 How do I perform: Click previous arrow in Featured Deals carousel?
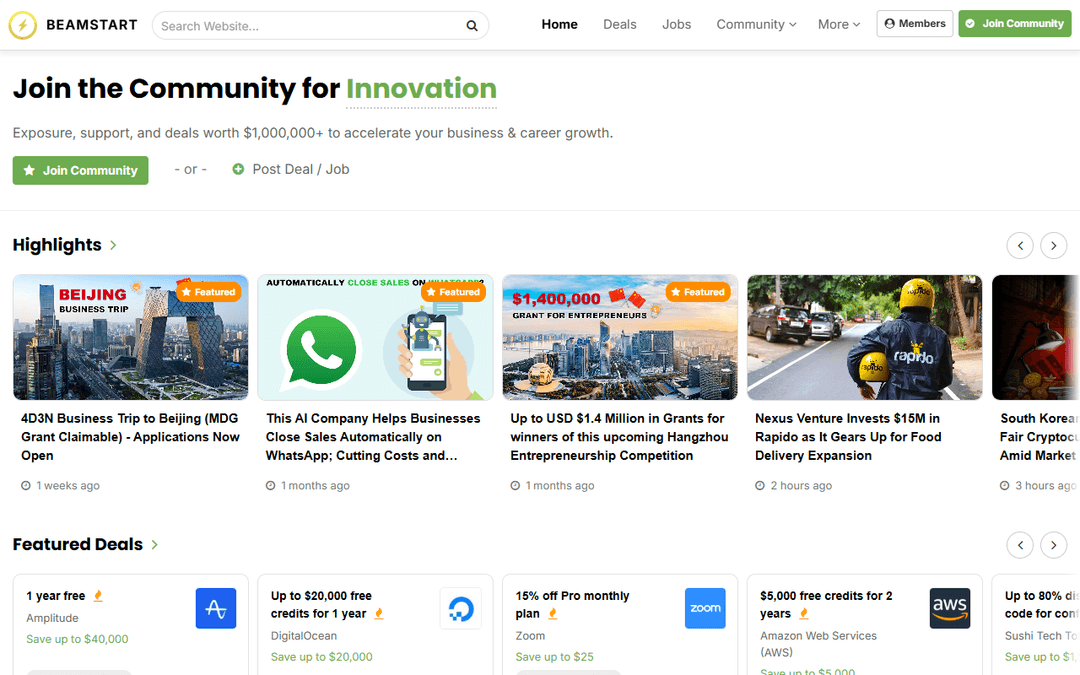coord(1020,546)
